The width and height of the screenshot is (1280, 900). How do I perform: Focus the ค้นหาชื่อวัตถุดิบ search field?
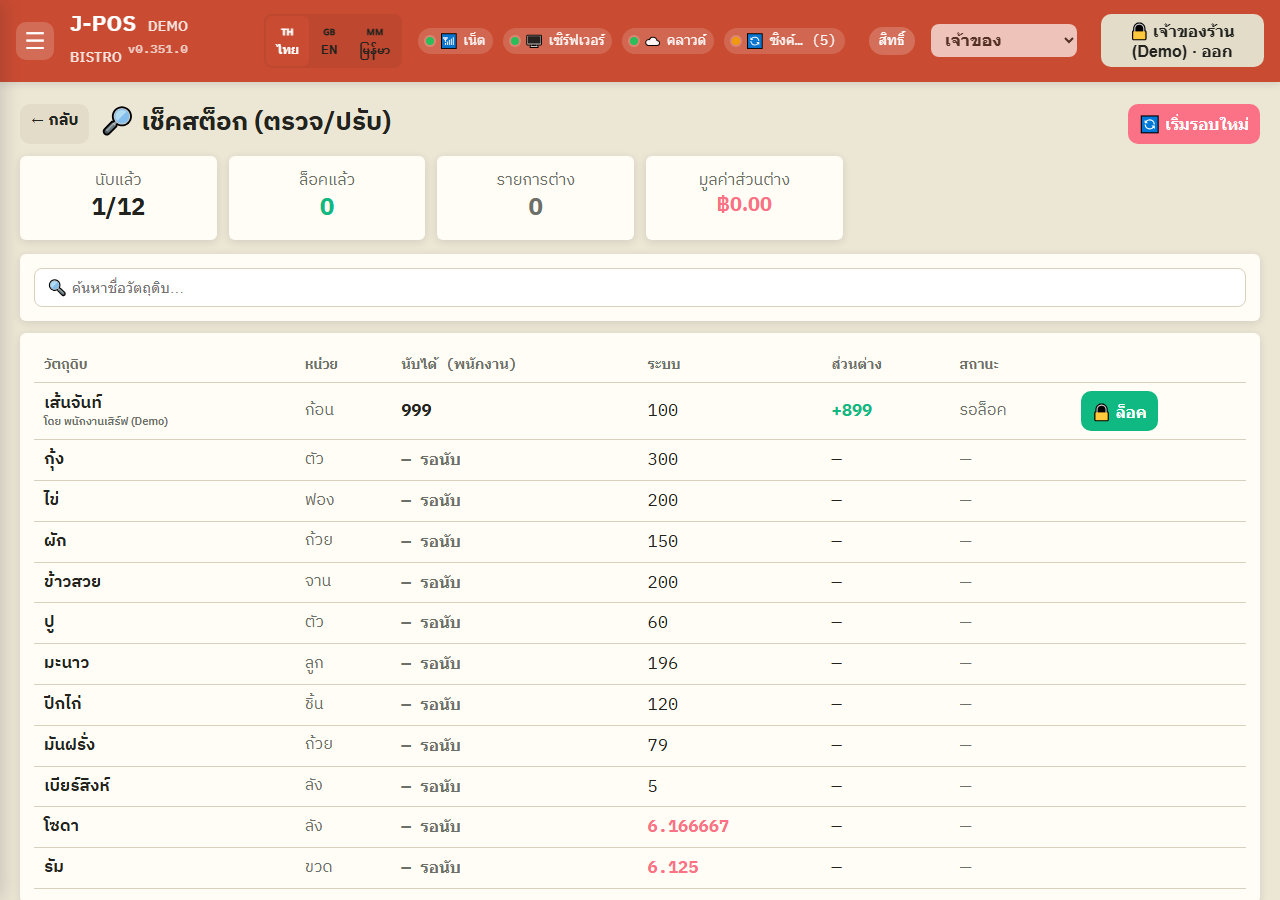point(640,288)
